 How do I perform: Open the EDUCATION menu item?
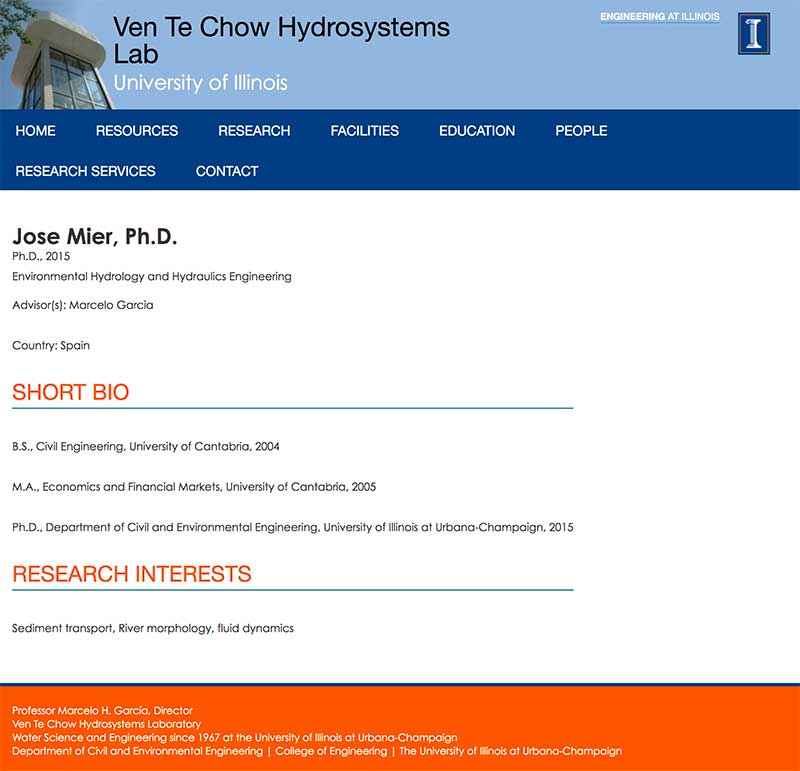tap(477, 131)
